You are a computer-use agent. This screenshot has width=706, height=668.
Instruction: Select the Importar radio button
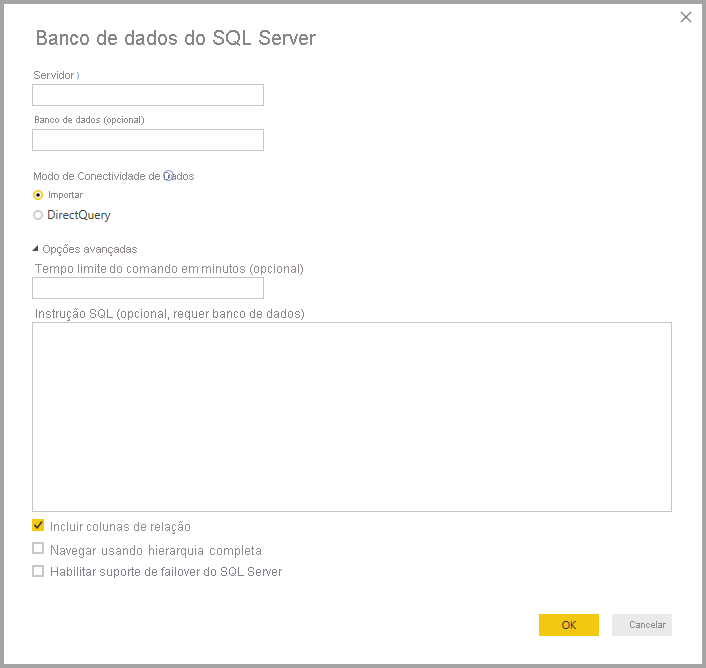[38, 195]
